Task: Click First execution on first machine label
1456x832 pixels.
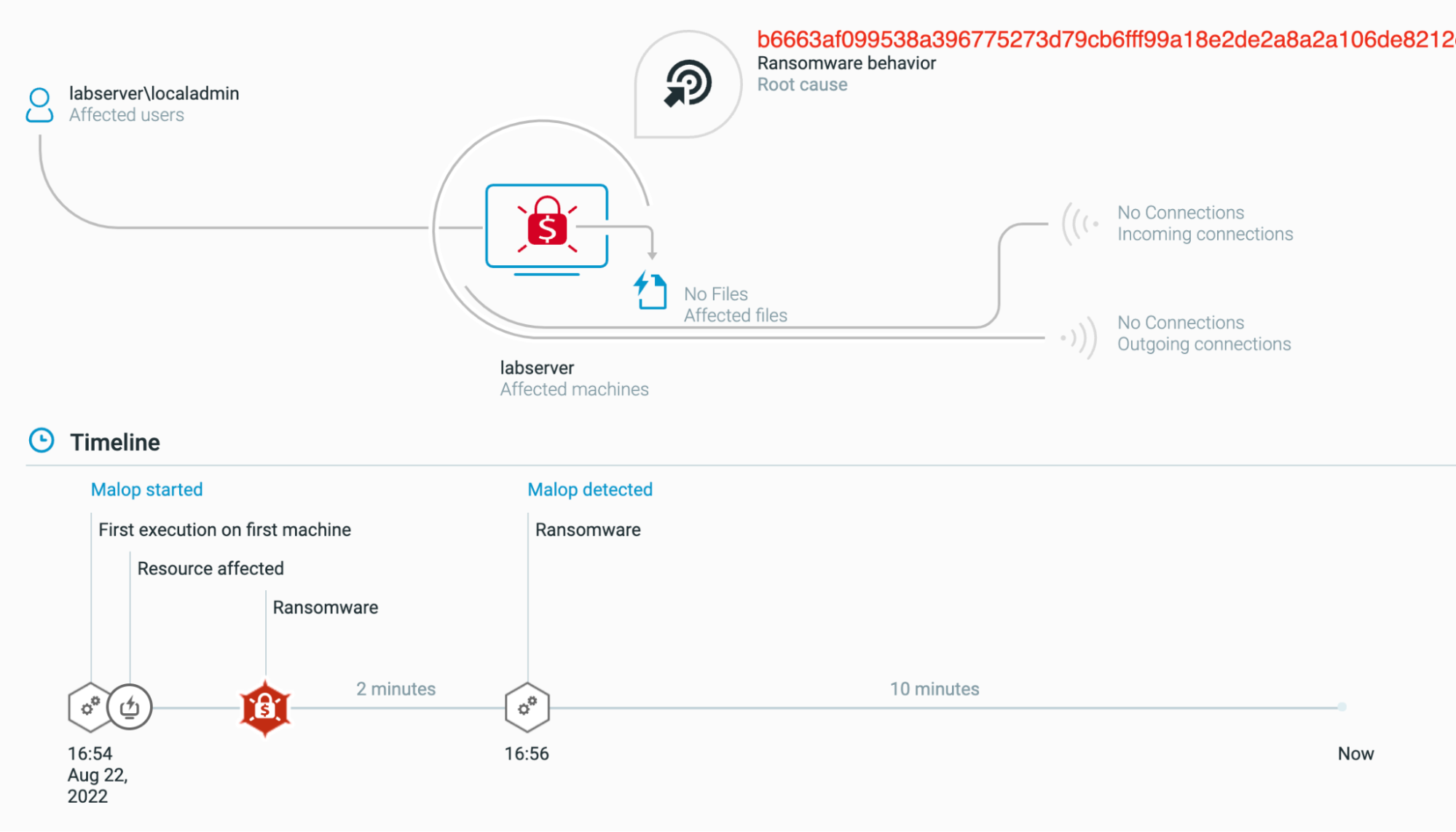Action: [224, 530]
